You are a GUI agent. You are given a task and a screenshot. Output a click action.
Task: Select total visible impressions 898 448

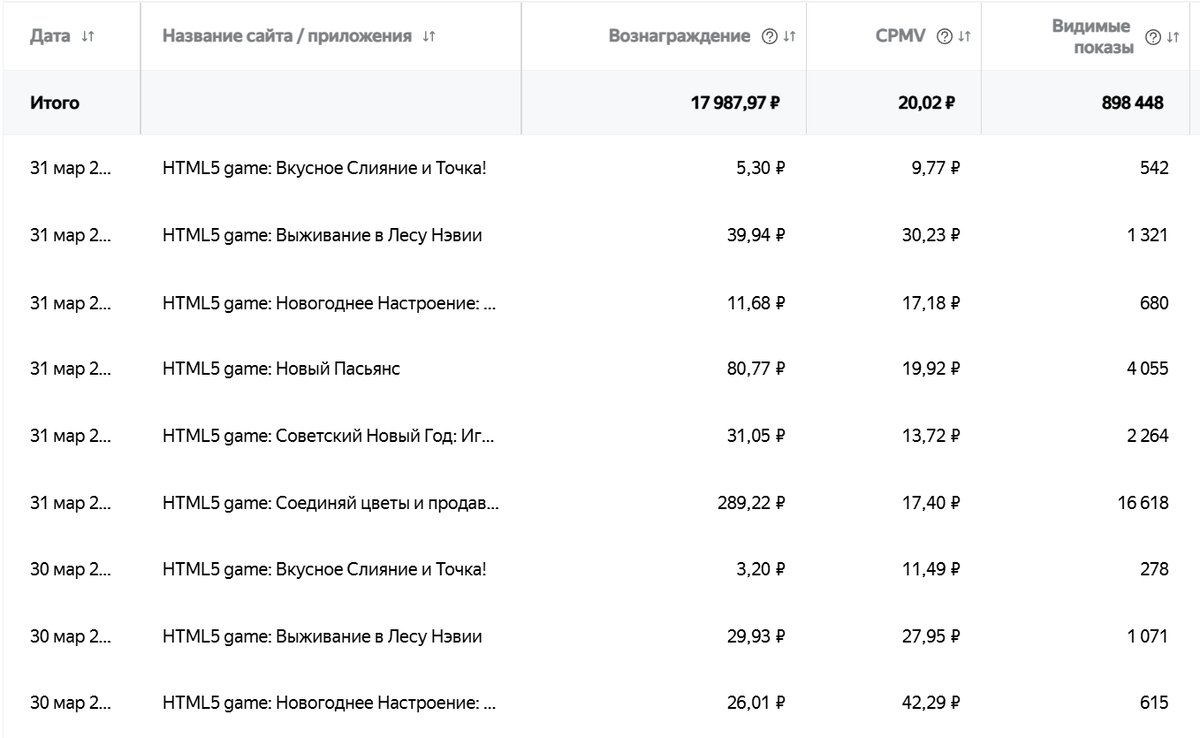point(1132,102)
